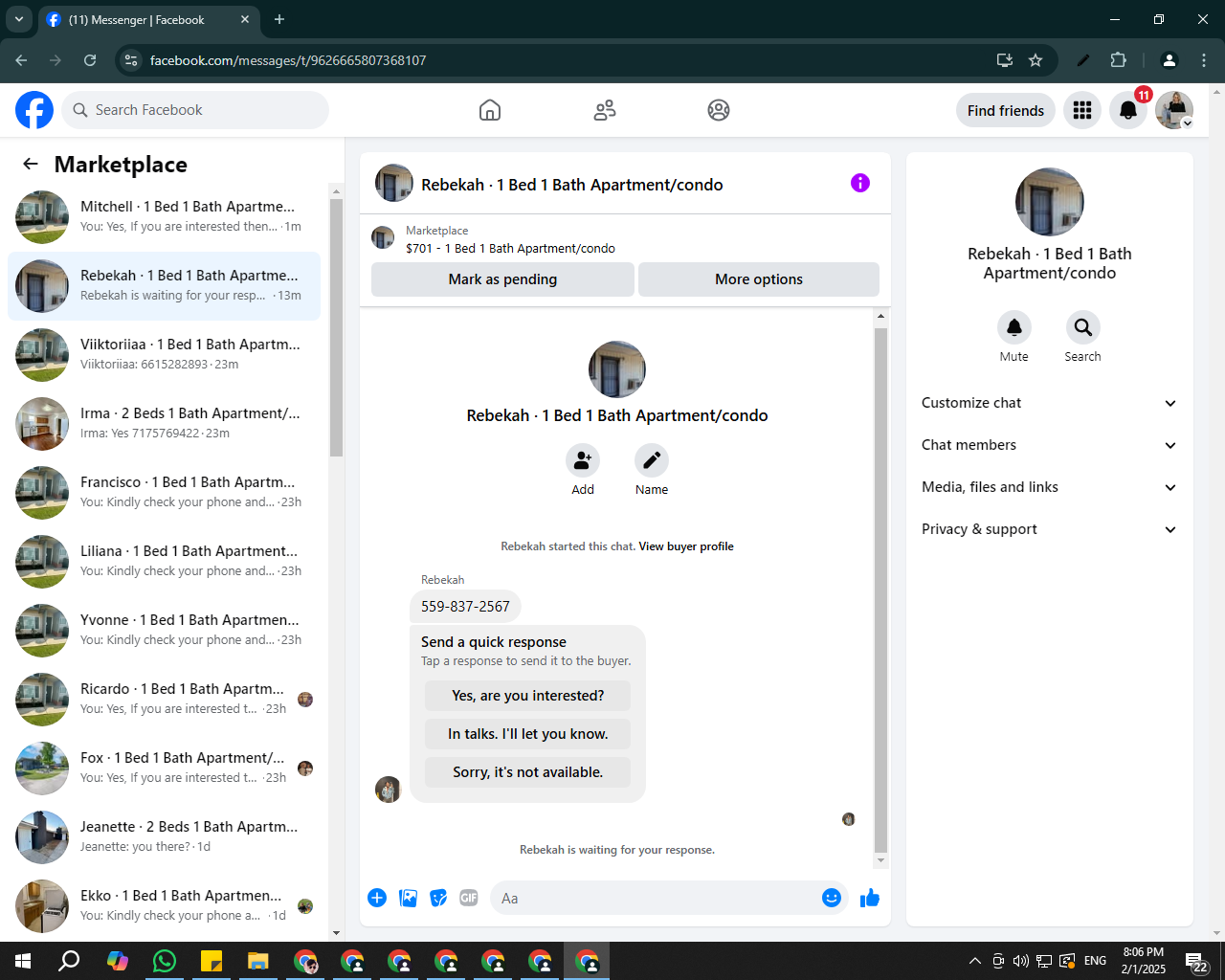Viewport: 1225px width, 980px height.
Task: Open Viiktoriiaa's conversation in the list
Action: 164,355
